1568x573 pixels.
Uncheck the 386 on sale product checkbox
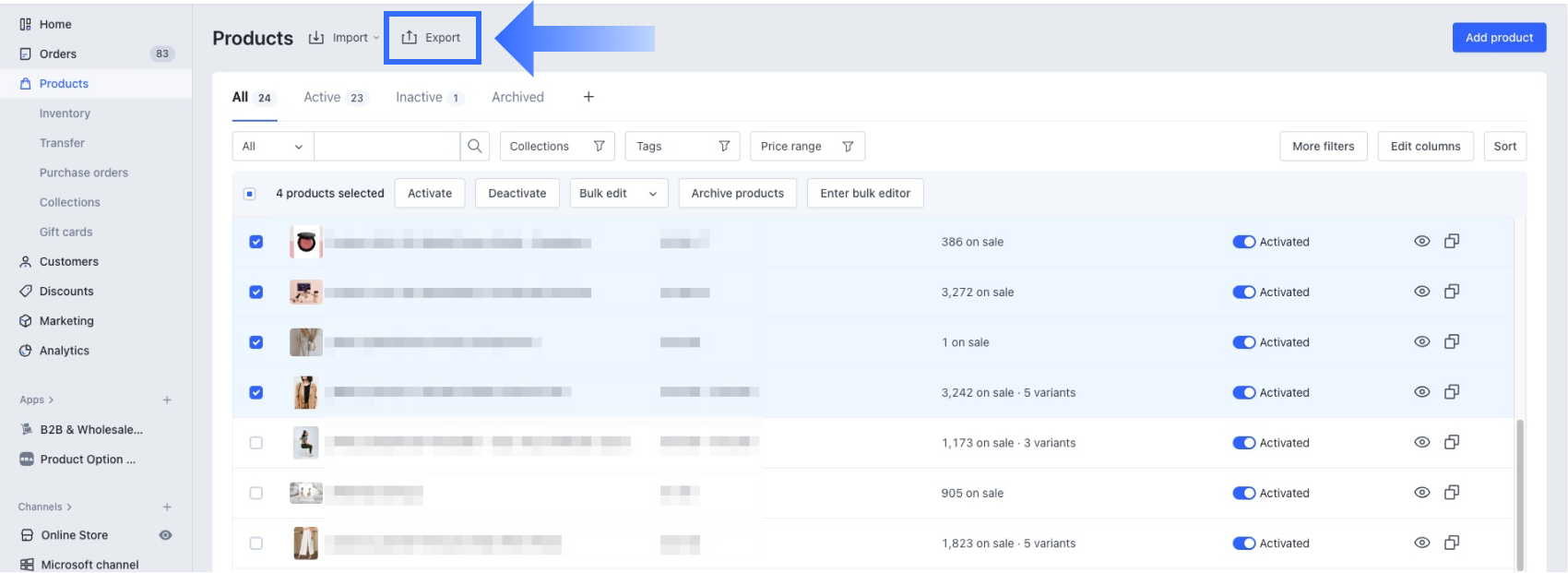(256, 242)
